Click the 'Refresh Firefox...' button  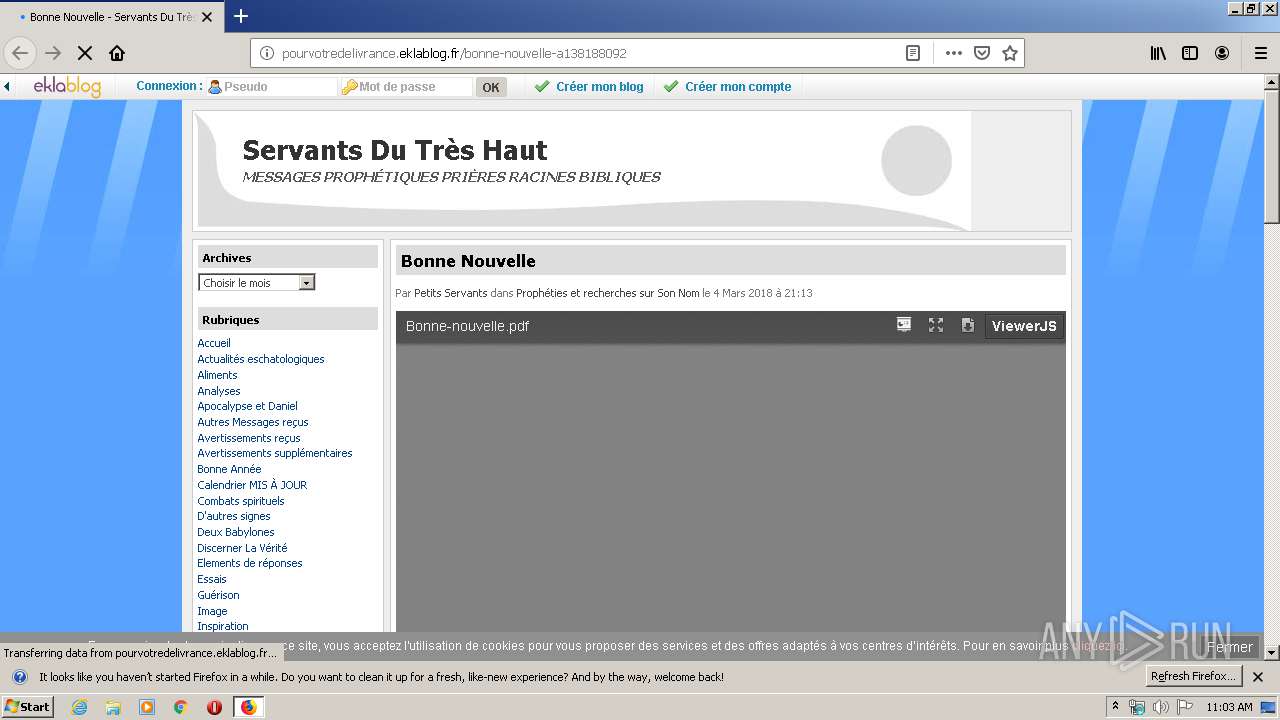tap(1194, 677)
